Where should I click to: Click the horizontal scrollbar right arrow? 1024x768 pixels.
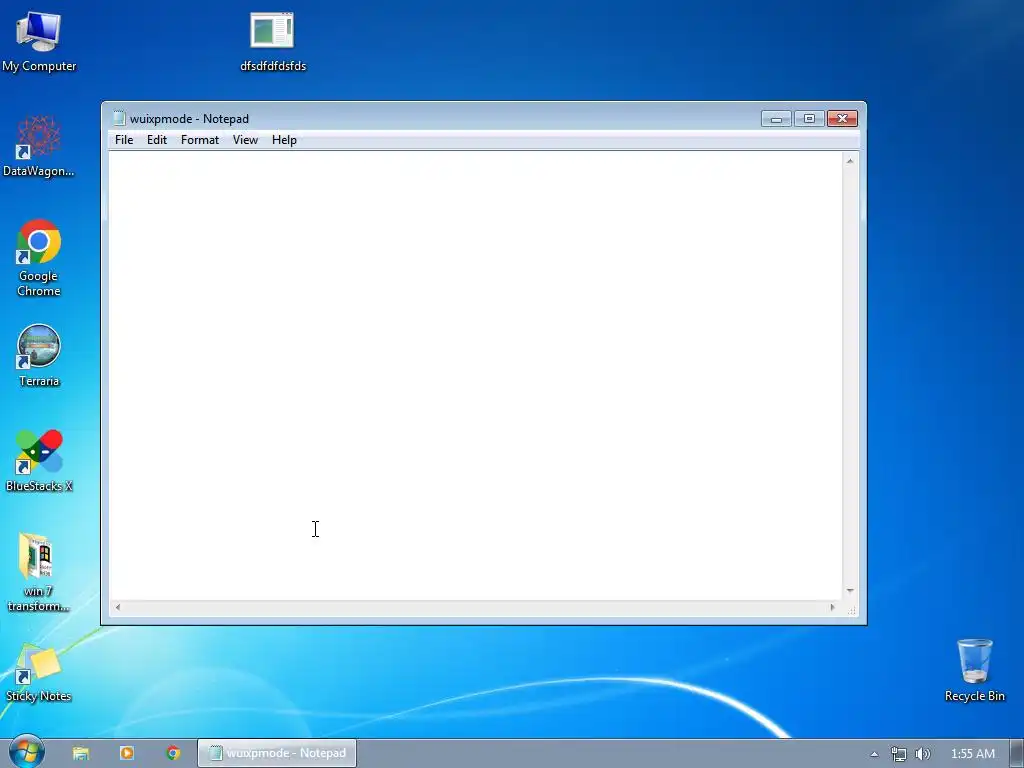(x=832, y=607)
